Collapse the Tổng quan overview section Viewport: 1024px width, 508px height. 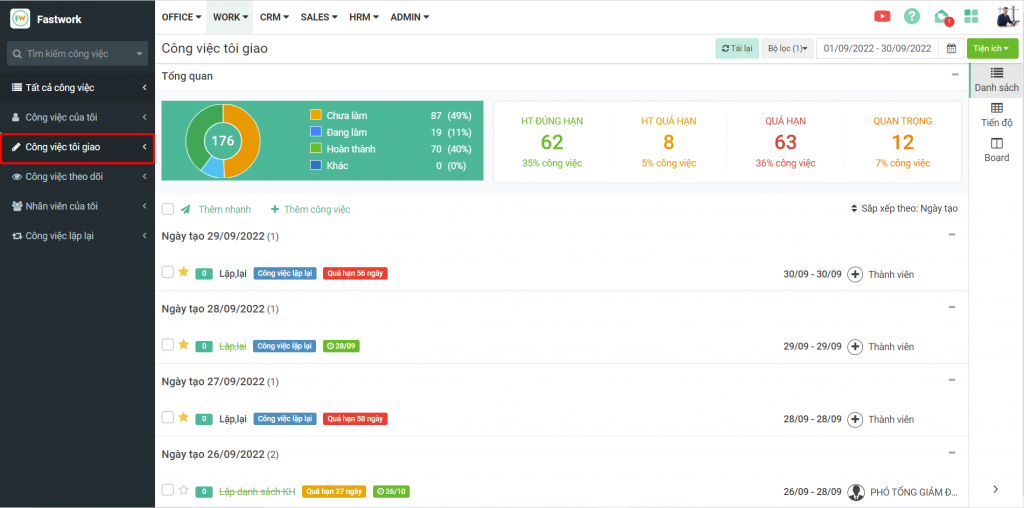(954, 75)
